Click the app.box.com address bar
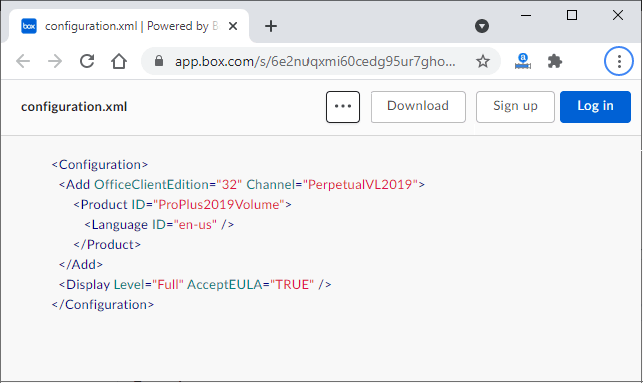Viewport: 643px width, 383px height. (x=315, y=62)
